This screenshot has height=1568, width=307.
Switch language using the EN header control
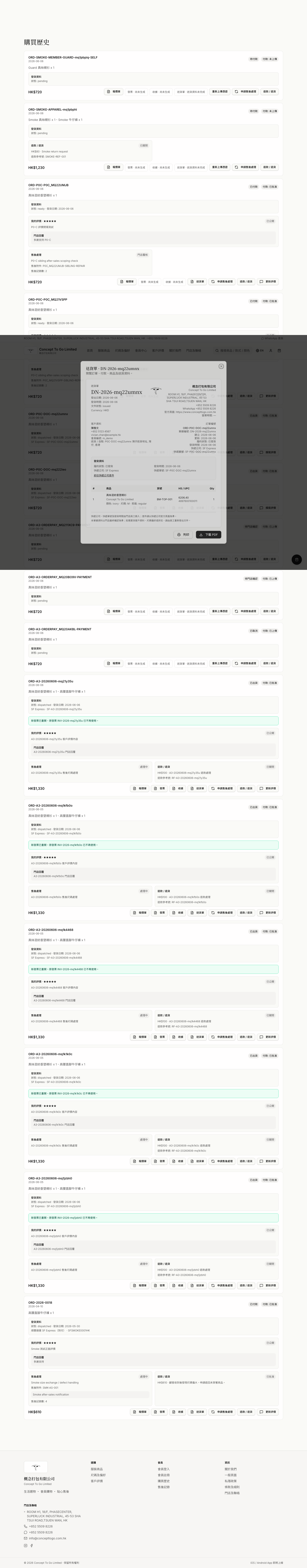[x=260, y=351]
